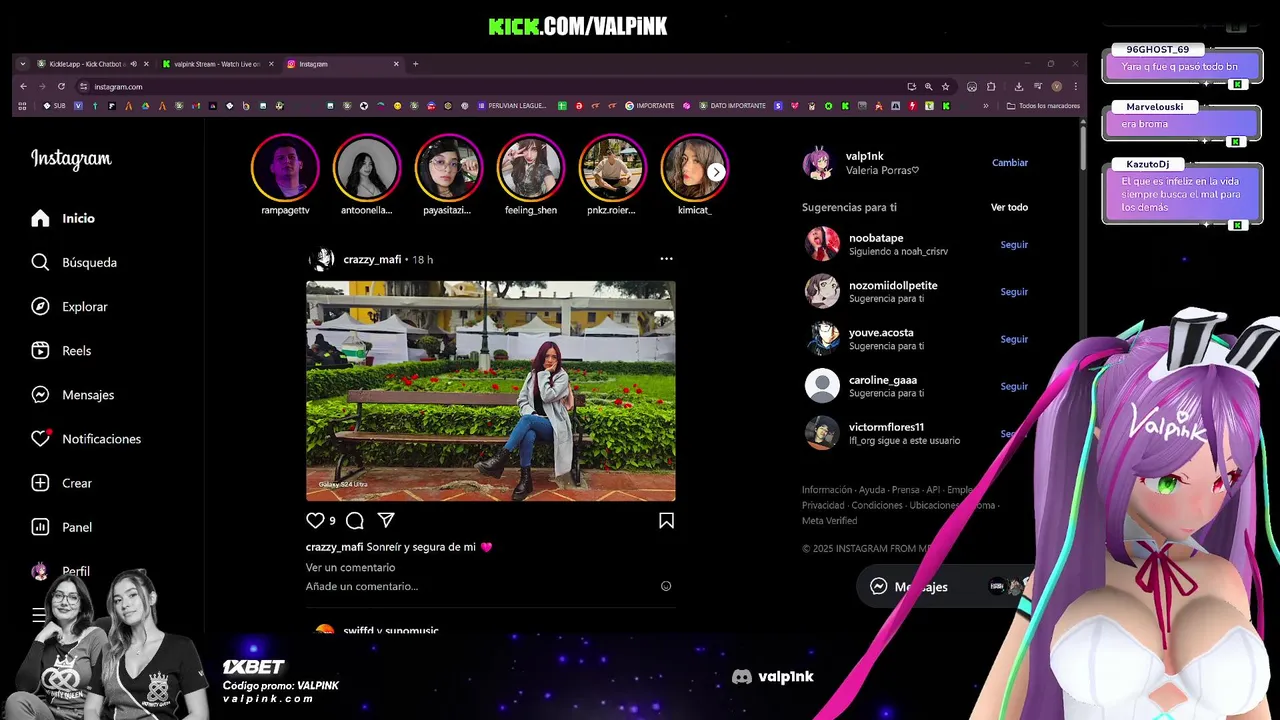This screenshot has width=1280, height=720.
Task: Click the instagram.com address bar
Action: 490,86
